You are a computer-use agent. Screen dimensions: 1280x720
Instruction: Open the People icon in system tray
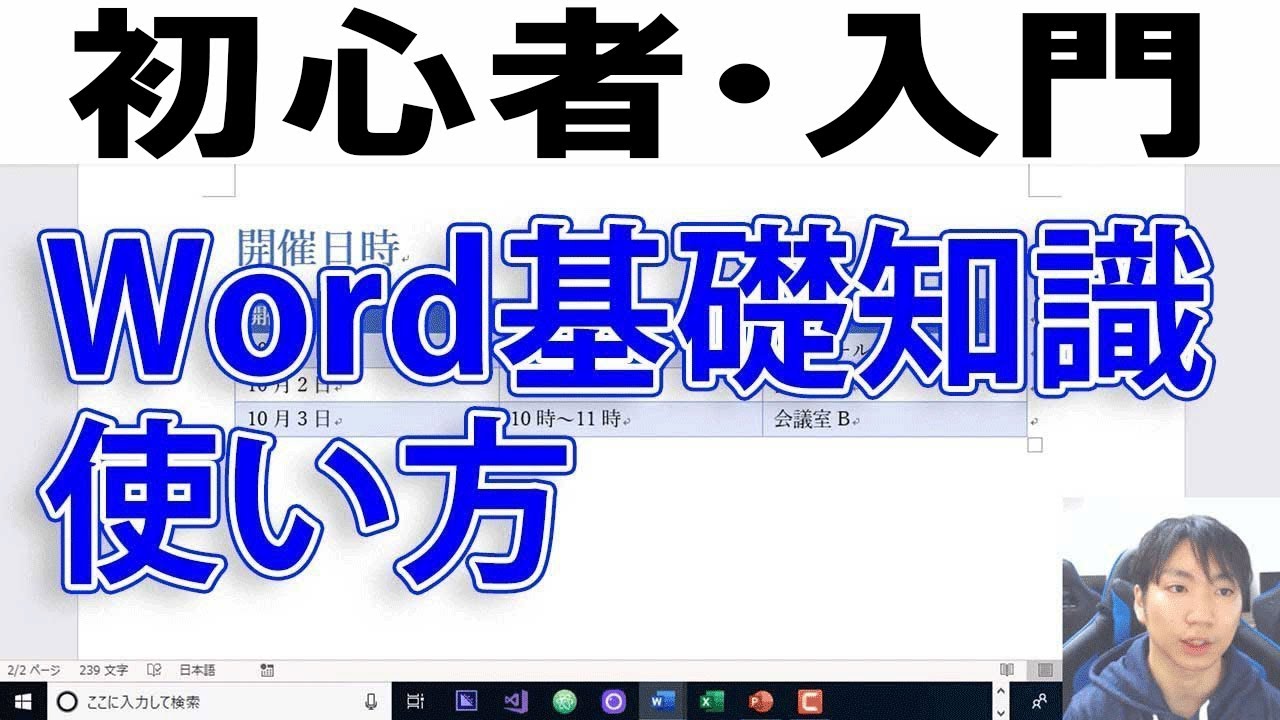(x=1041, y=701)
